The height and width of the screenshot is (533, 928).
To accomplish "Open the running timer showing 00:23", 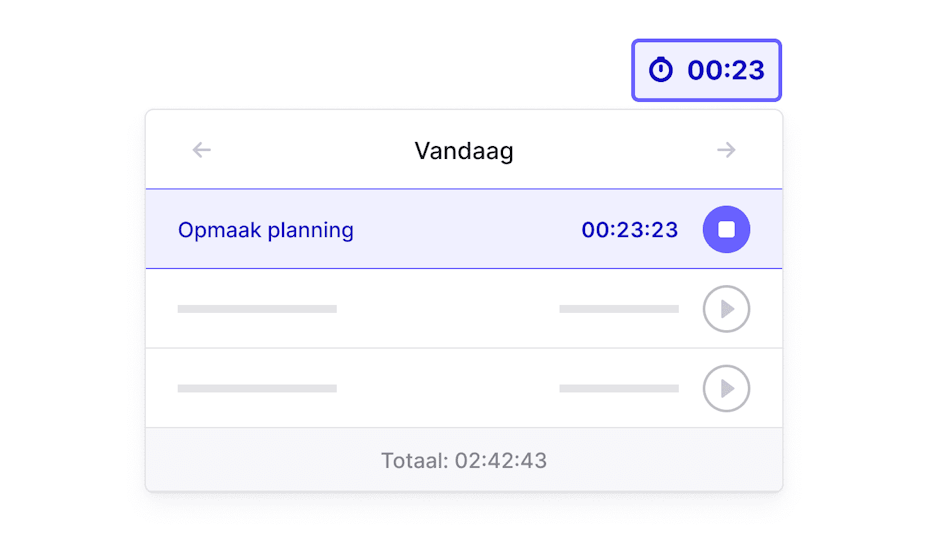I will click(x=706, y=70).
